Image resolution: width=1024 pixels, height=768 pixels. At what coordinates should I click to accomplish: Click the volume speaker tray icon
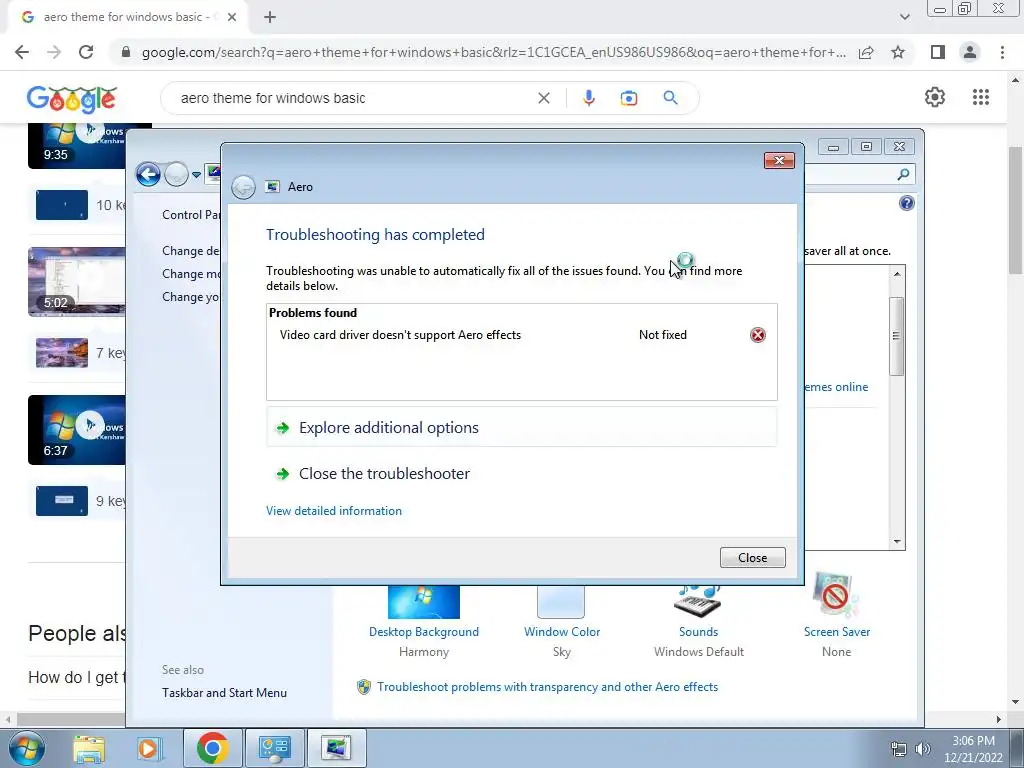click(923, 749)
